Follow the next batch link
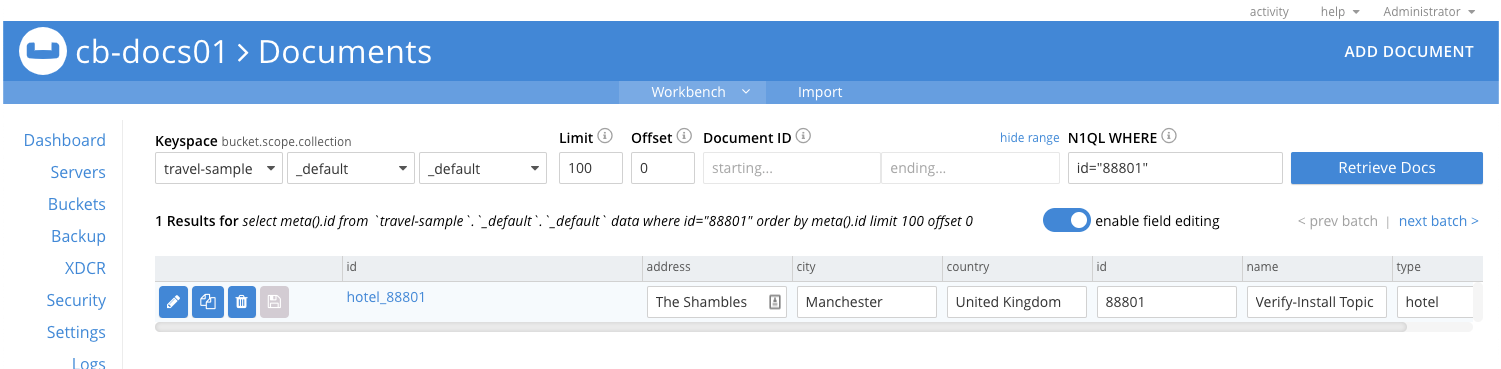Viewport: 1501px width, 369px height. point(1438,221)
